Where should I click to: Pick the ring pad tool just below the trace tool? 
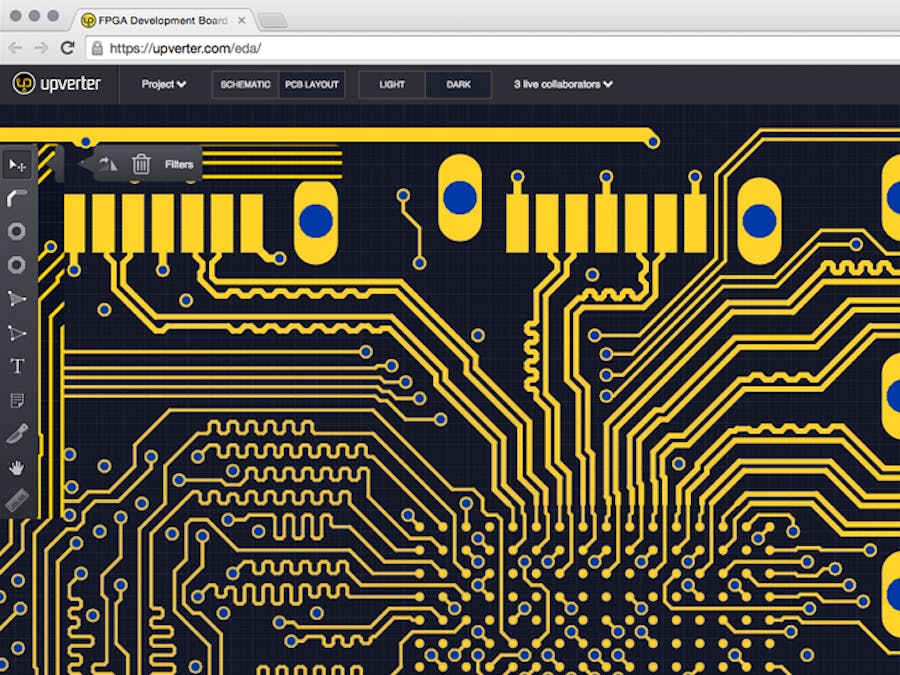(x=17, y=231)
